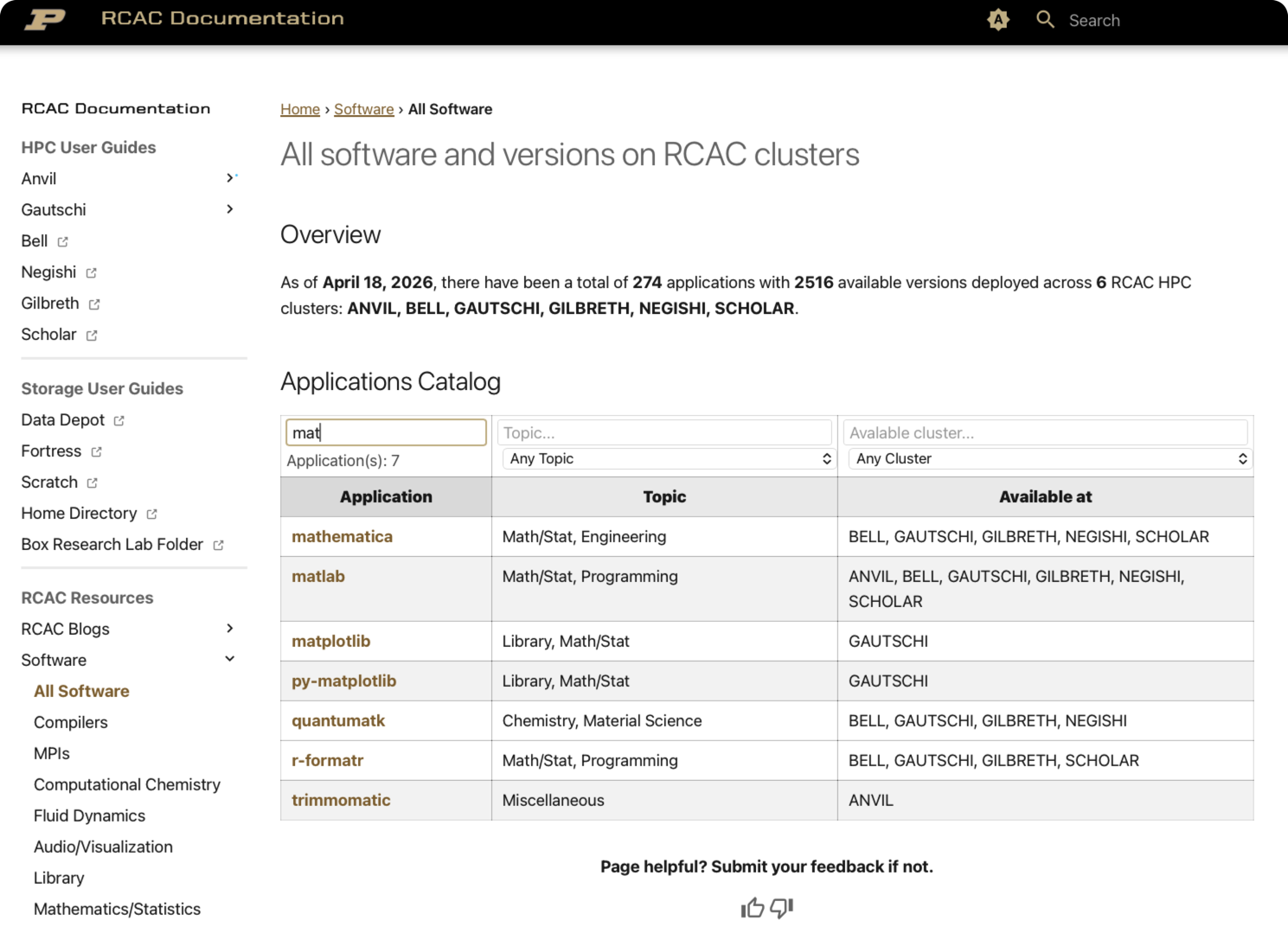Viewport: 1288px width, 927px height.
Task: Open Mathematics/Statistics from the sidebar
Action: pyautogui.click(x=117, y=909)
